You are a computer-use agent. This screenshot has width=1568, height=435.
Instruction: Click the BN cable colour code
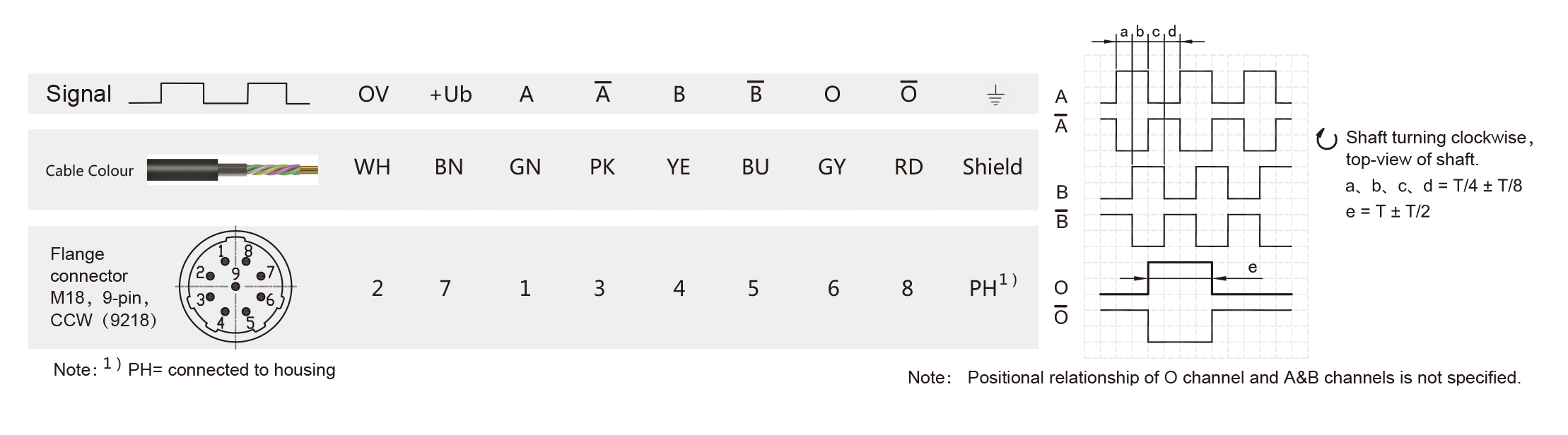pyautogui.click(x=449, y=167)
